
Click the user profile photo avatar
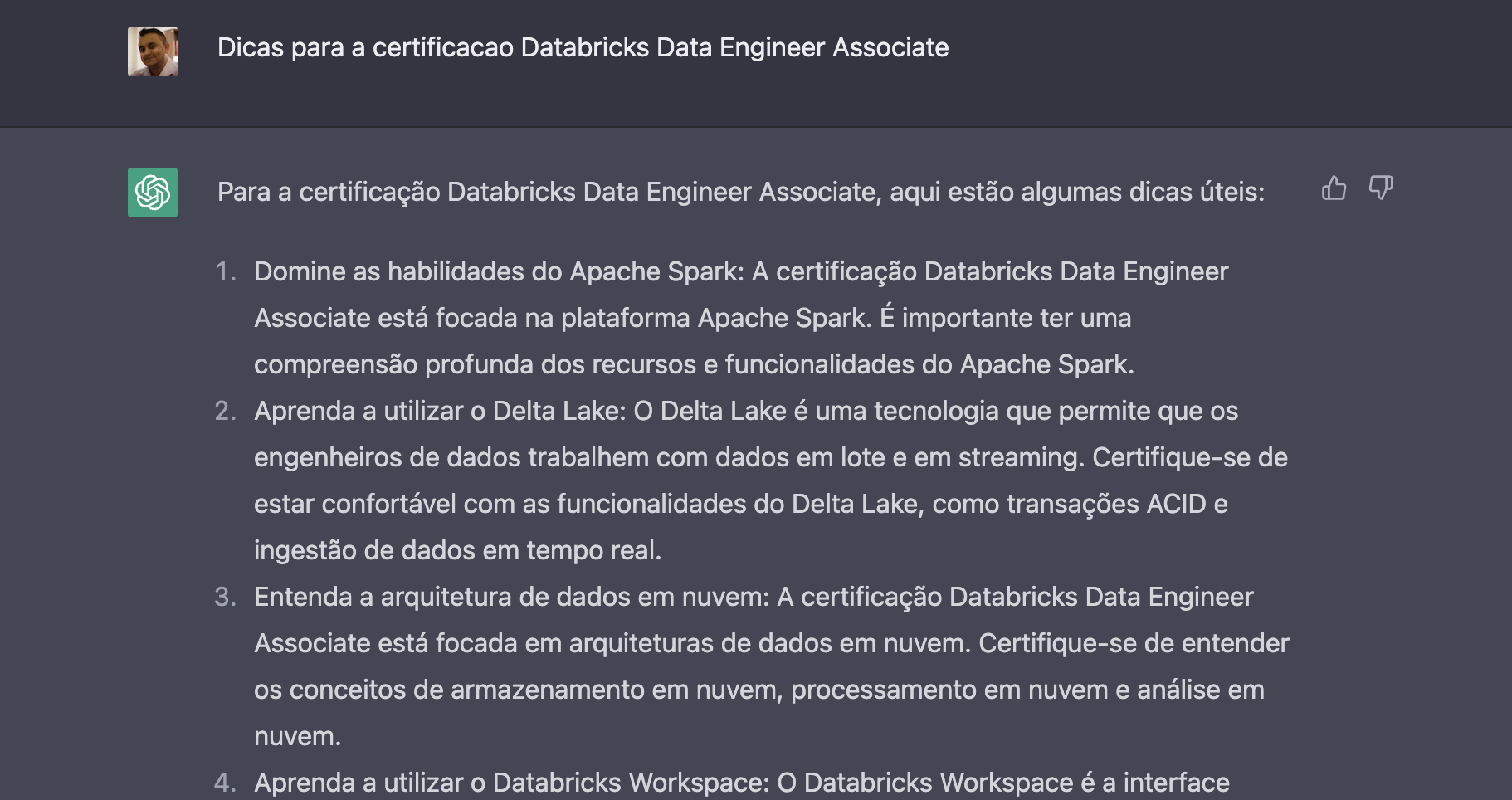pos(153,51)
